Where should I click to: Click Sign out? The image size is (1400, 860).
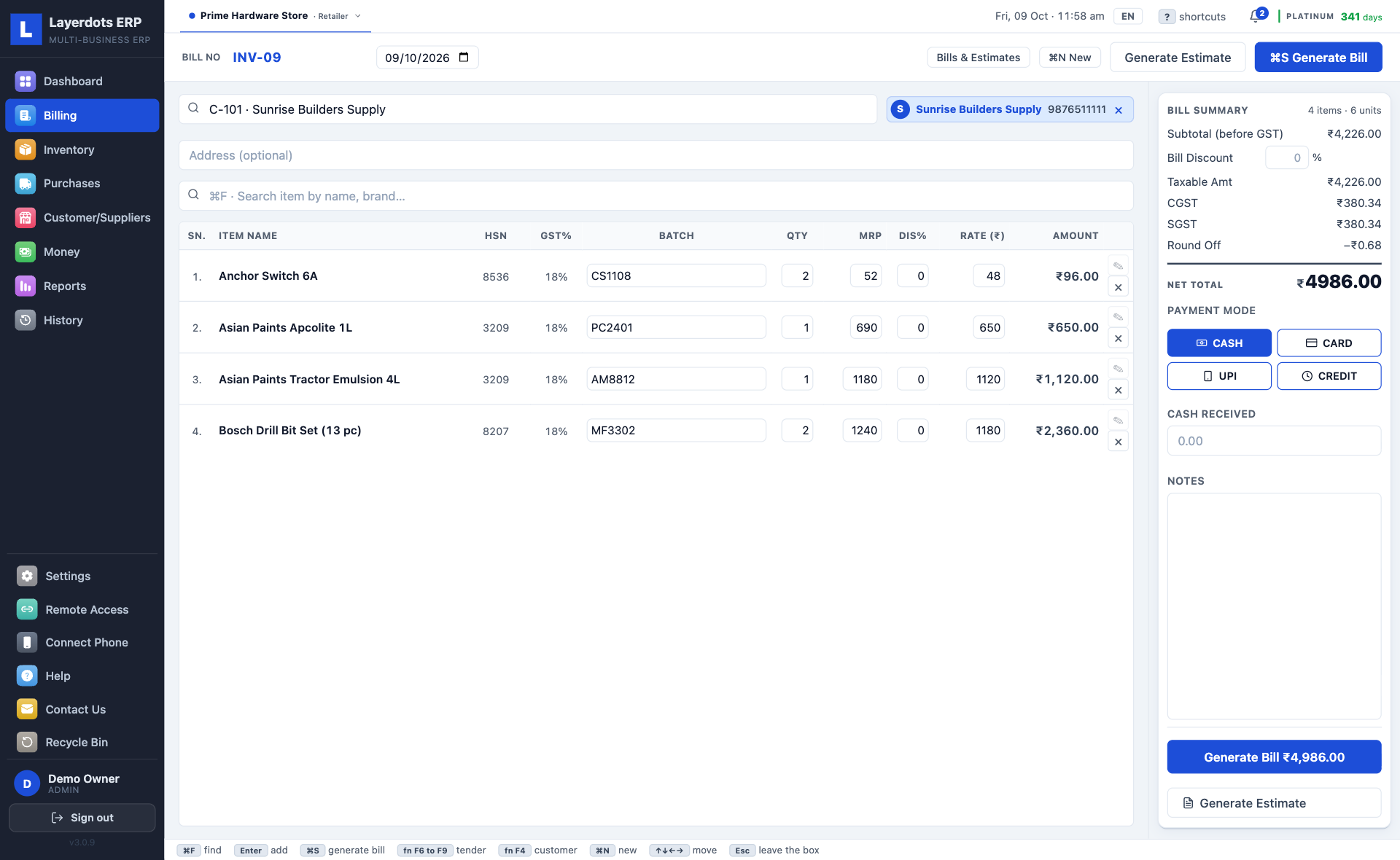tap(82, 818)
